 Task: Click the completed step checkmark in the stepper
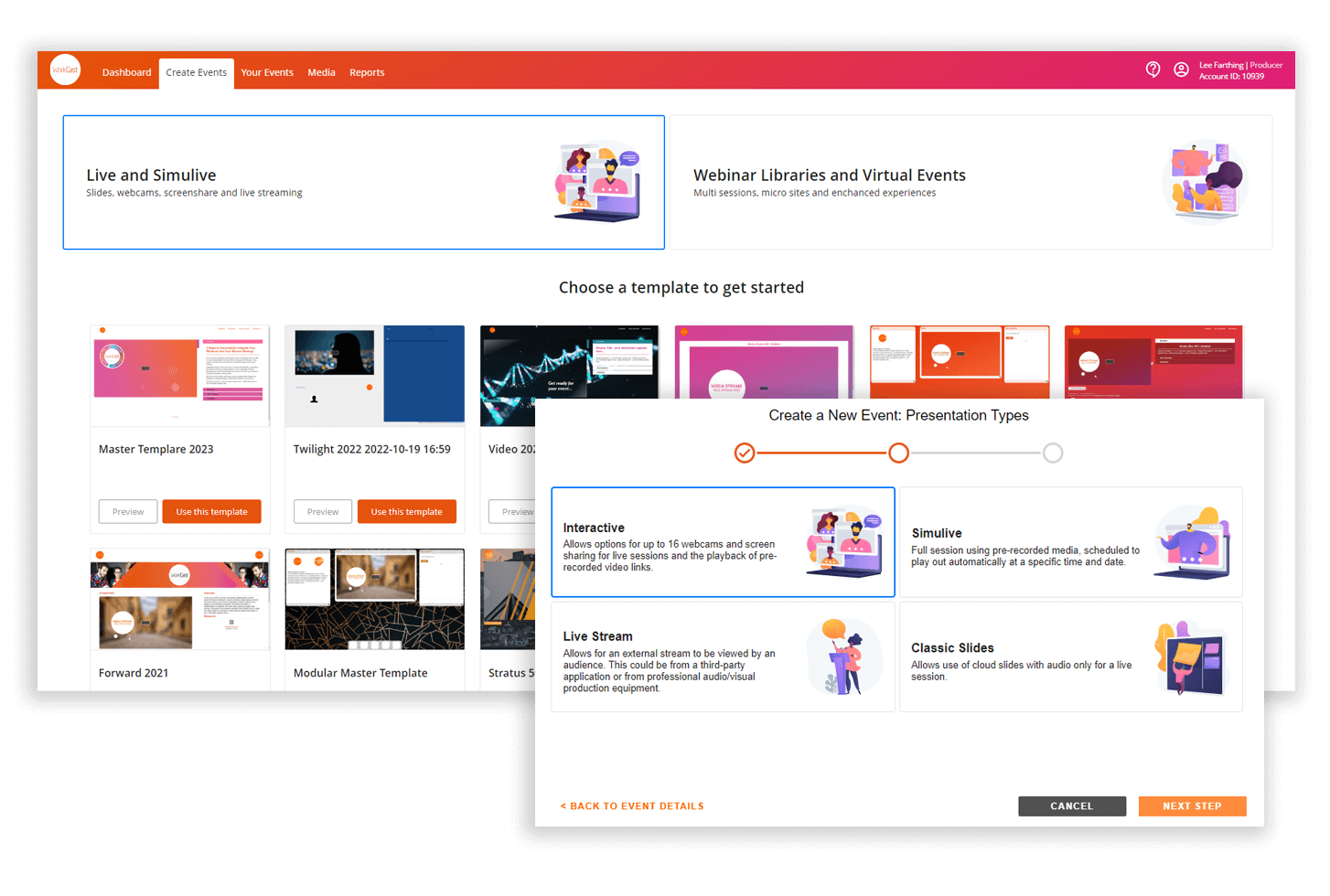[744, 452]
